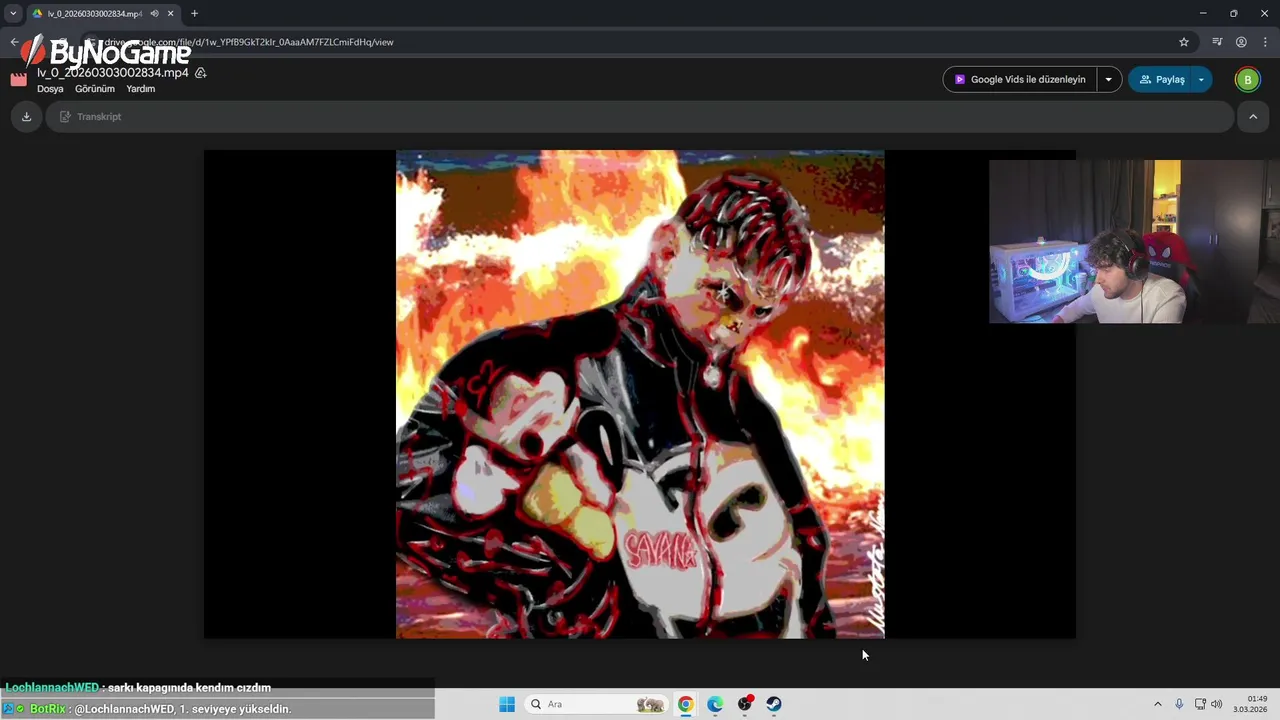Expand the Paylaş dropdown arrow

[x=1201, y=80]
